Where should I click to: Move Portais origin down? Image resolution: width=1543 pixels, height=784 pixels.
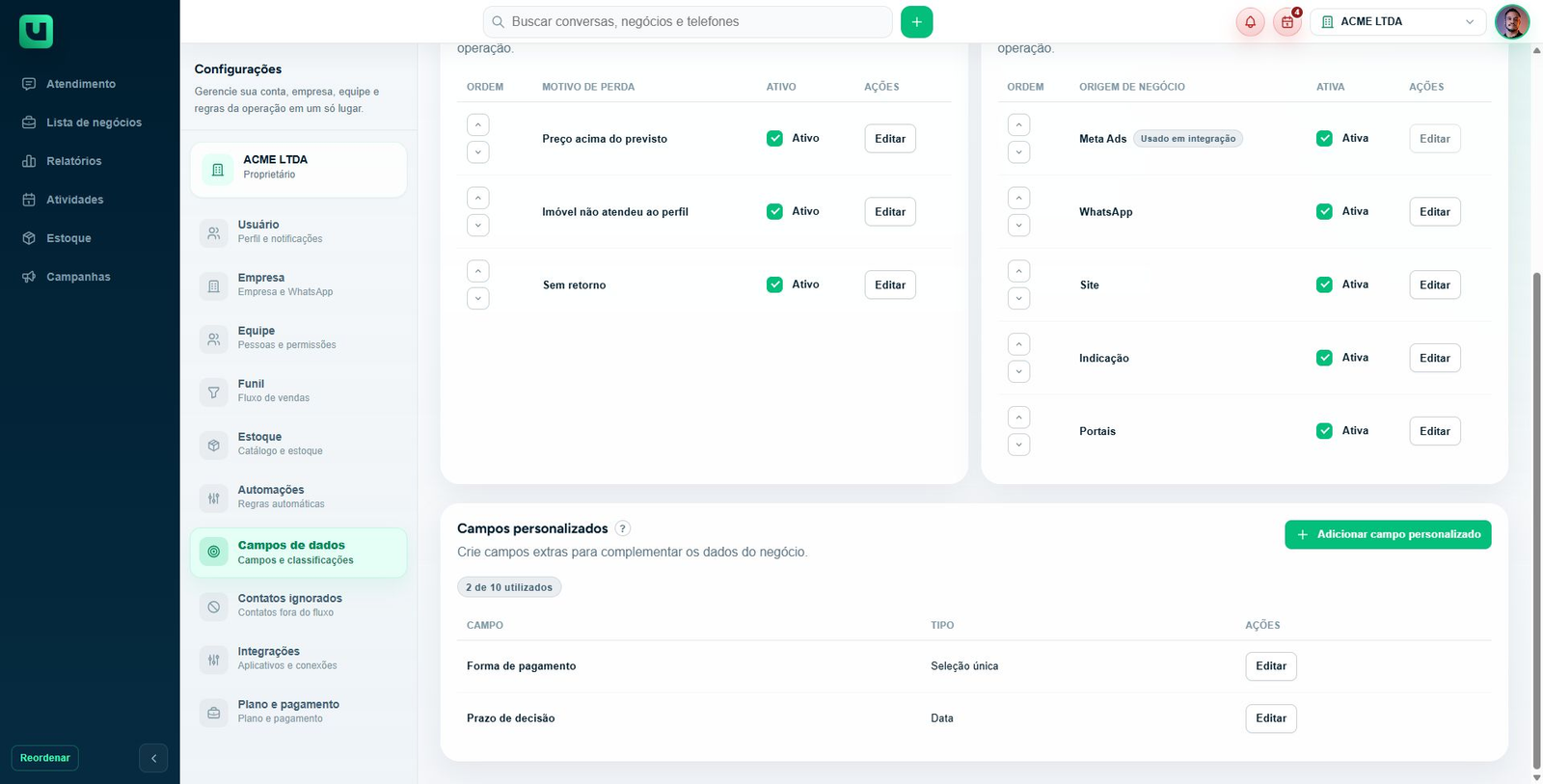click(x=1018, y=445)
